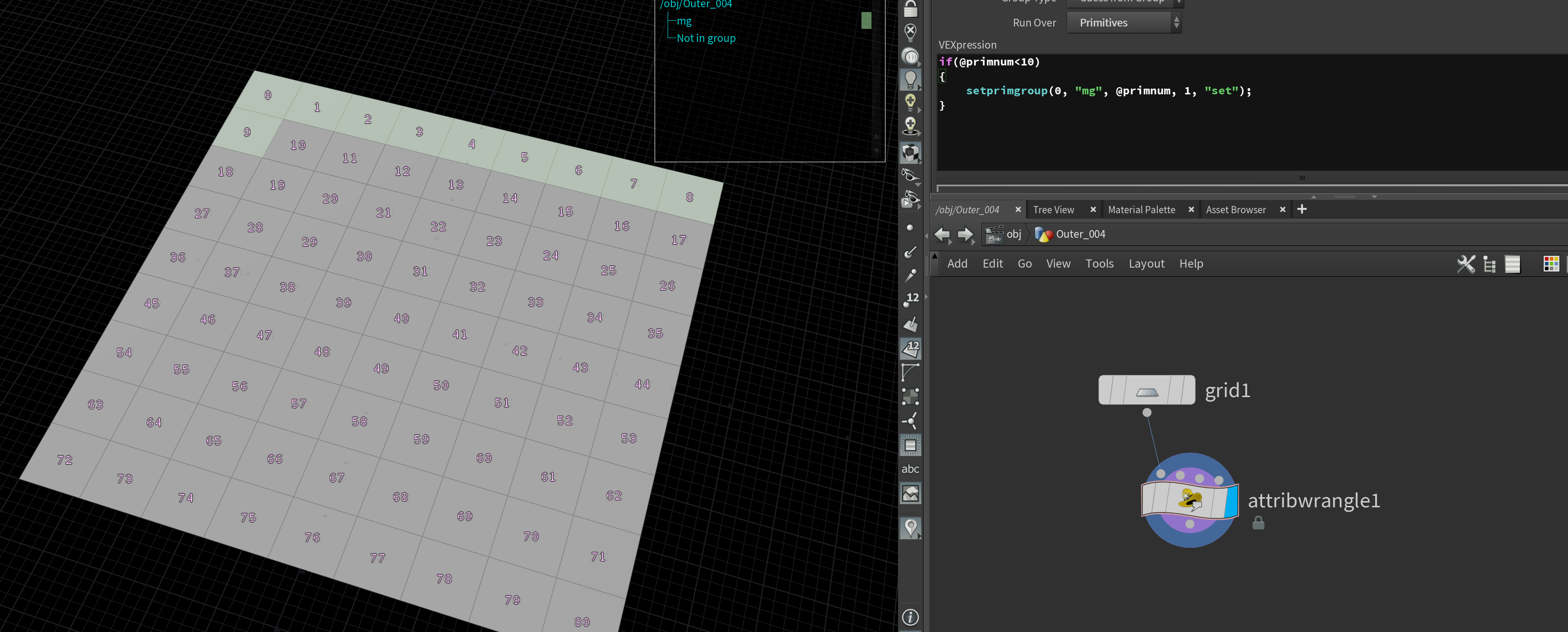1568x632 pixels.
Task: Open the Layout menu
Action: click(1146, 264)
